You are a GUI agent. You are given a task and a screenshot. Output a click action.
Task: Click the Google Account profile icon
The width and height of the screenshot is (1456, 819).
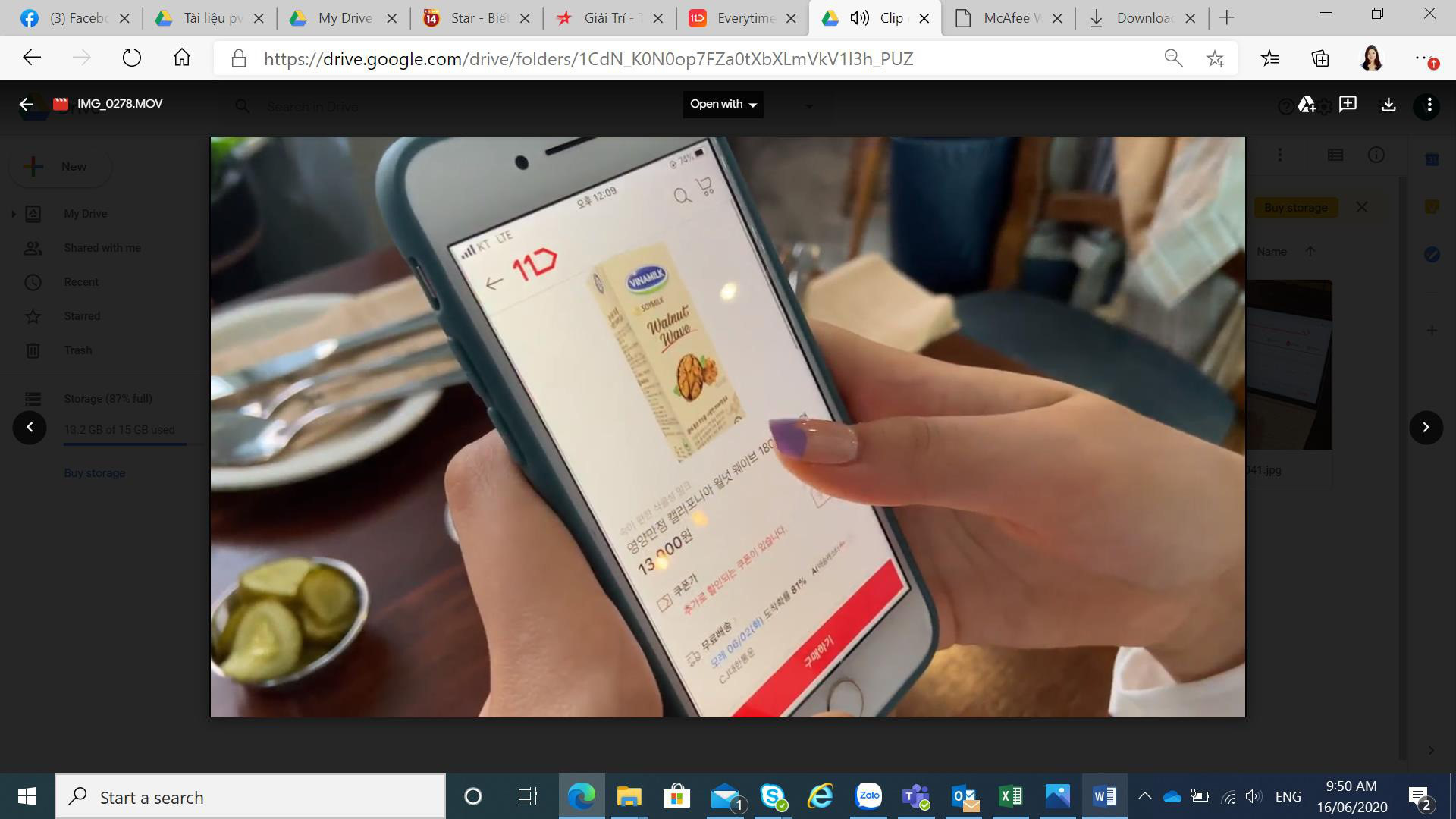1372,57
